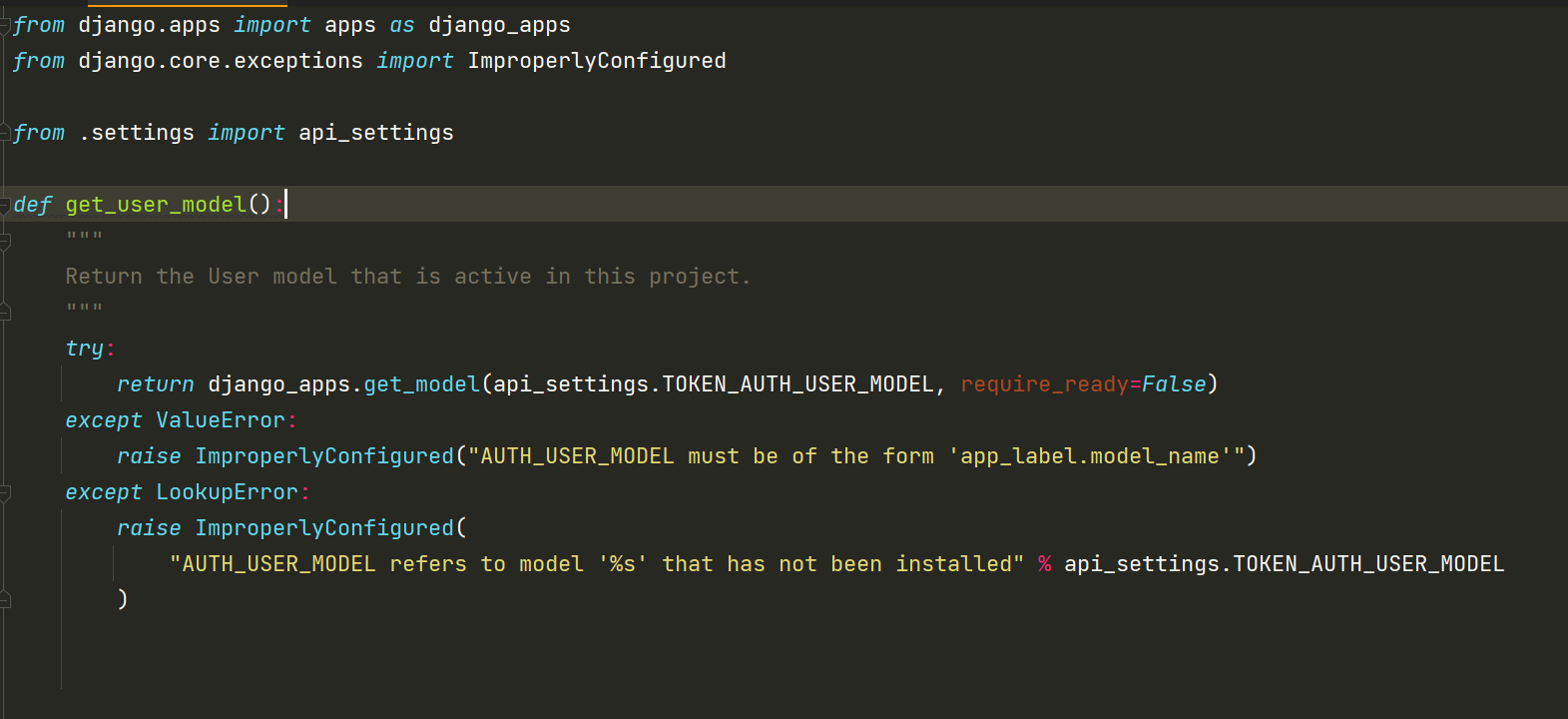1568x719 pixels.
Task: Click the 'False' value
Action: 1174,384
